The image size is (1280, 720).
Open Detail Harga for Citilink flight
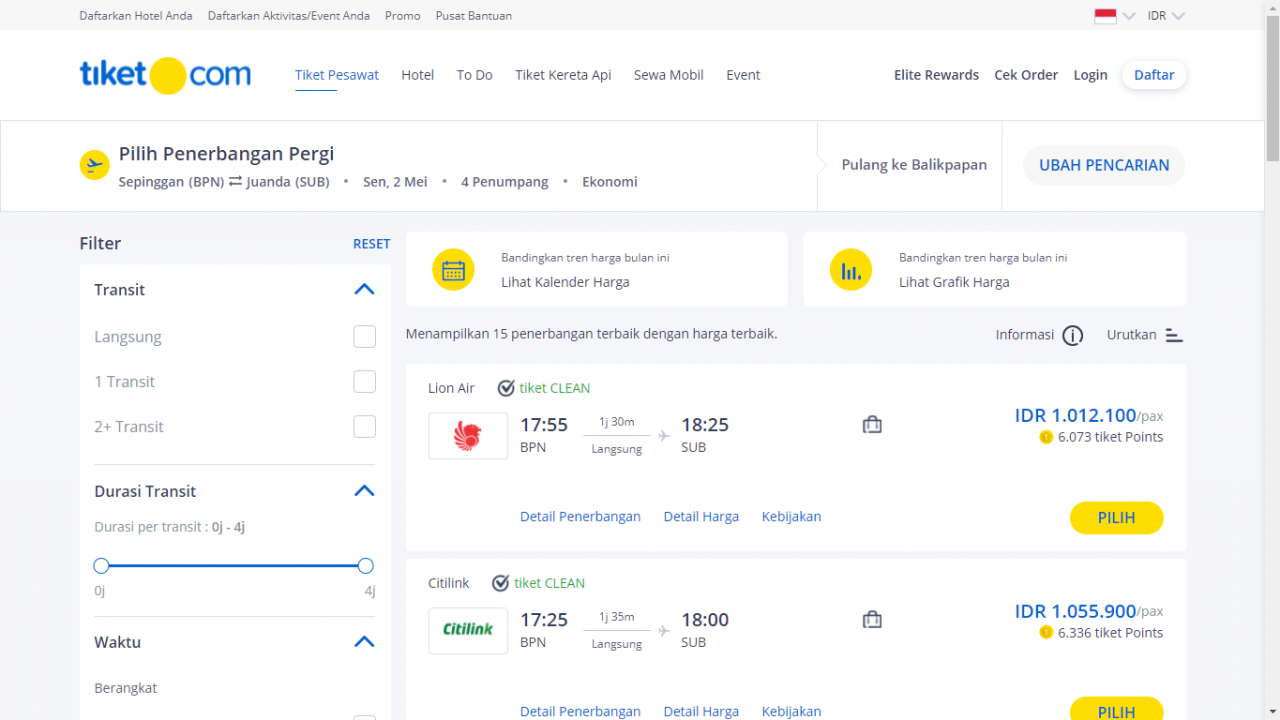click(701, 711)
